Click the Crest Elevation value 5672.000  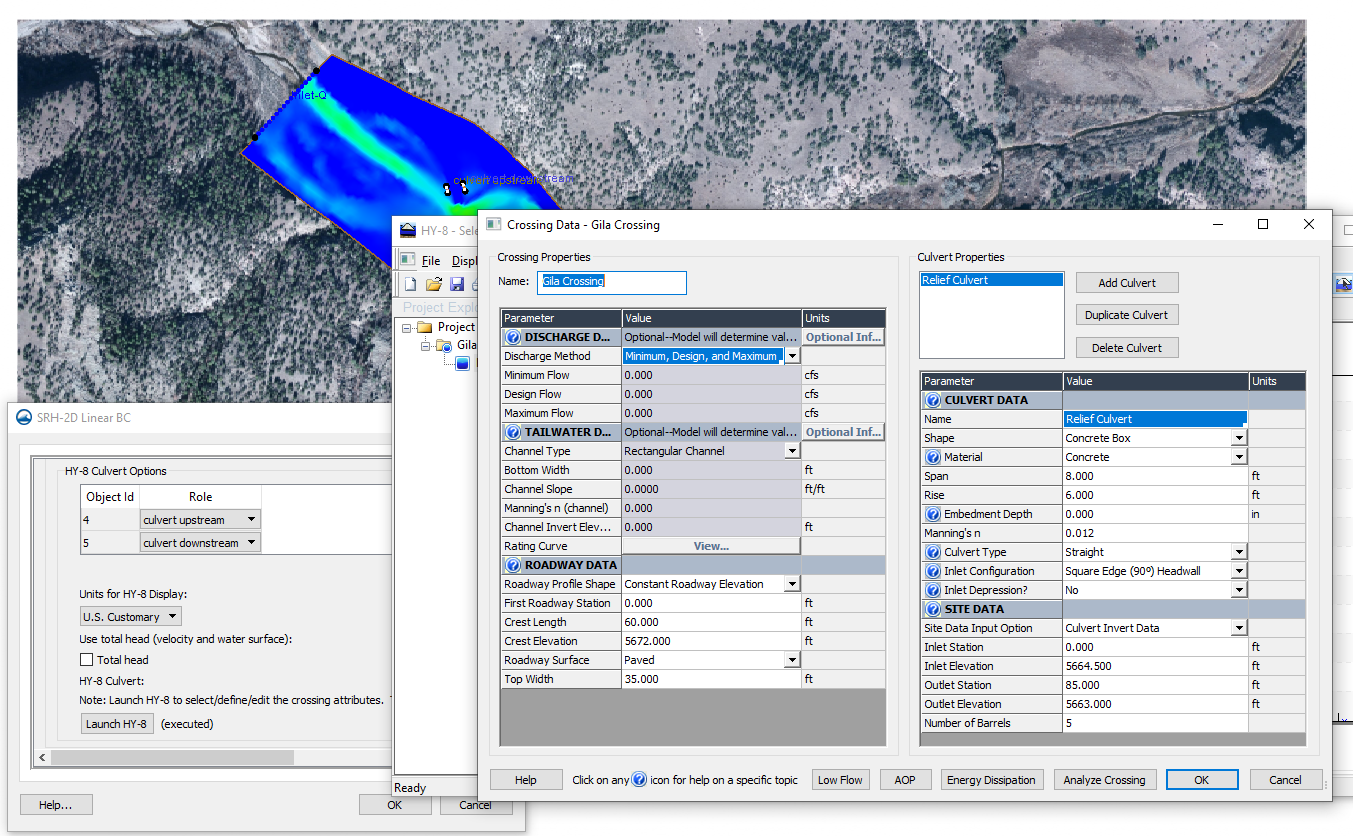[x=711, y=641]
